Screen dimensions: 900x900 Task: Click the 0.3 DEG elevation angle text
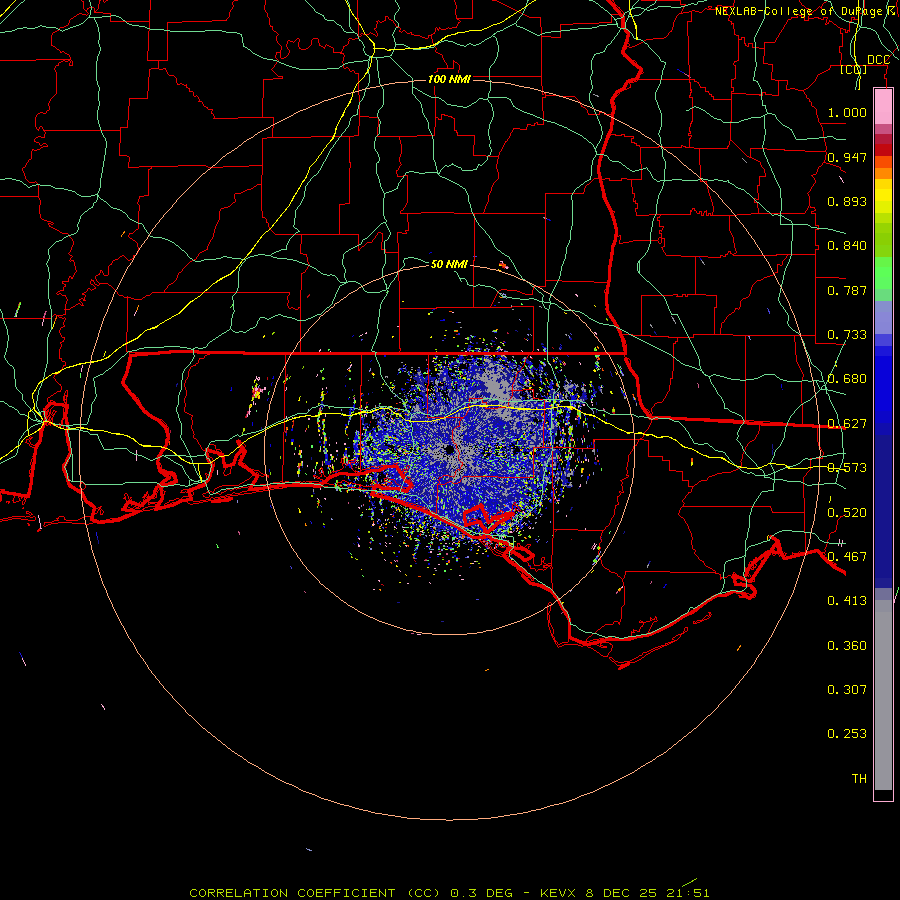click(483, 893)
